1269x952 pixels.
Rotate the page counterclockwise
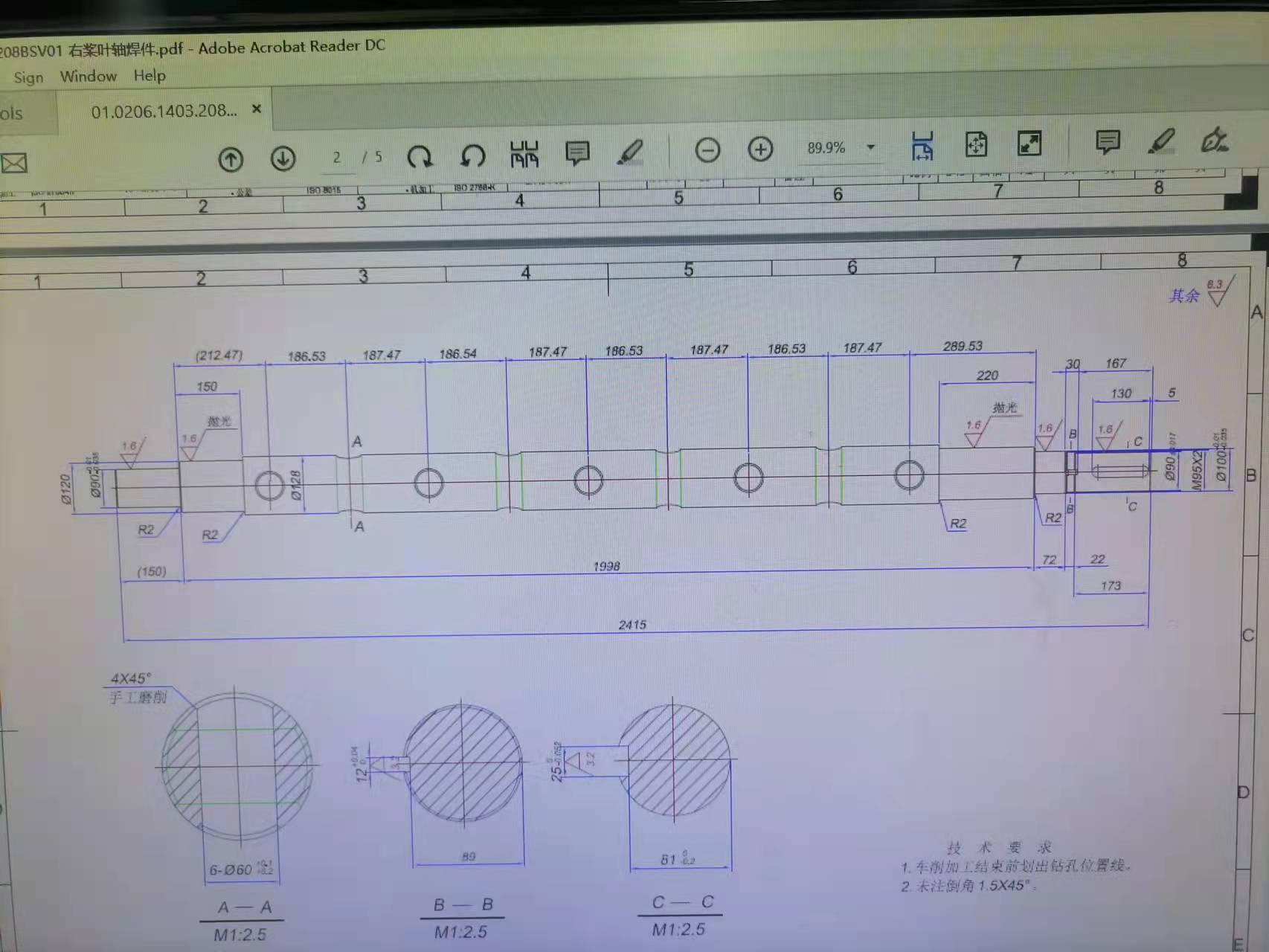click(x=472, y=155)
